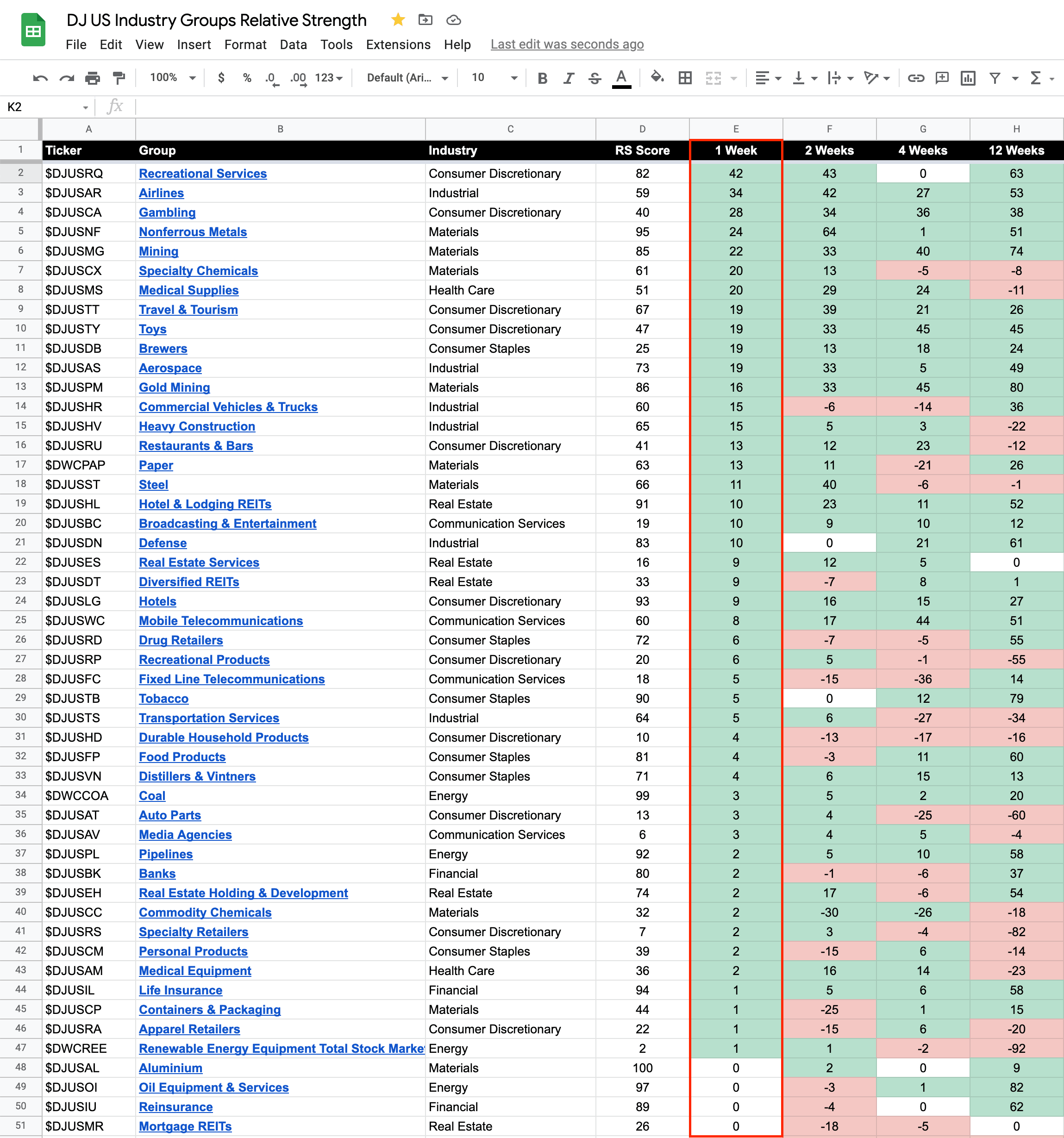Open the Recreational Services link

[x=203, y=174]
